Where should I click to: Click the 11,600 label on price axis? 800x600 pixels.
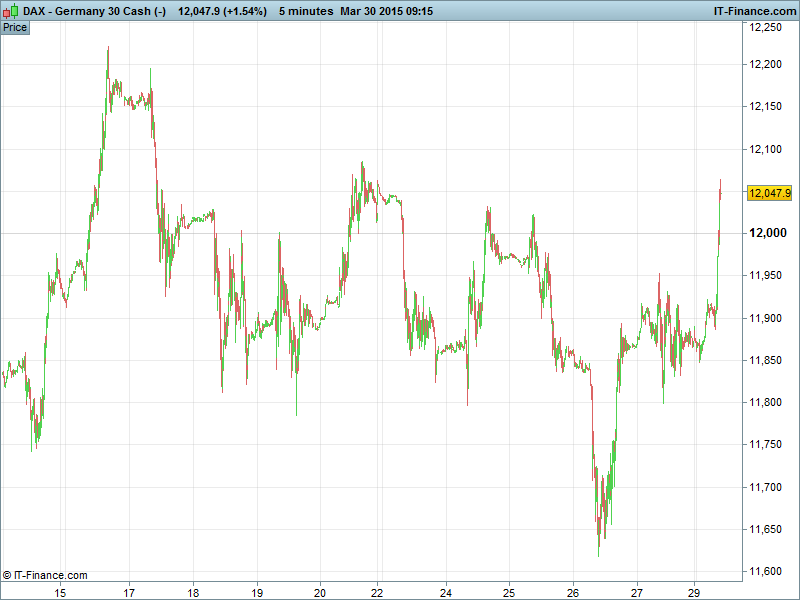point(766,571)
